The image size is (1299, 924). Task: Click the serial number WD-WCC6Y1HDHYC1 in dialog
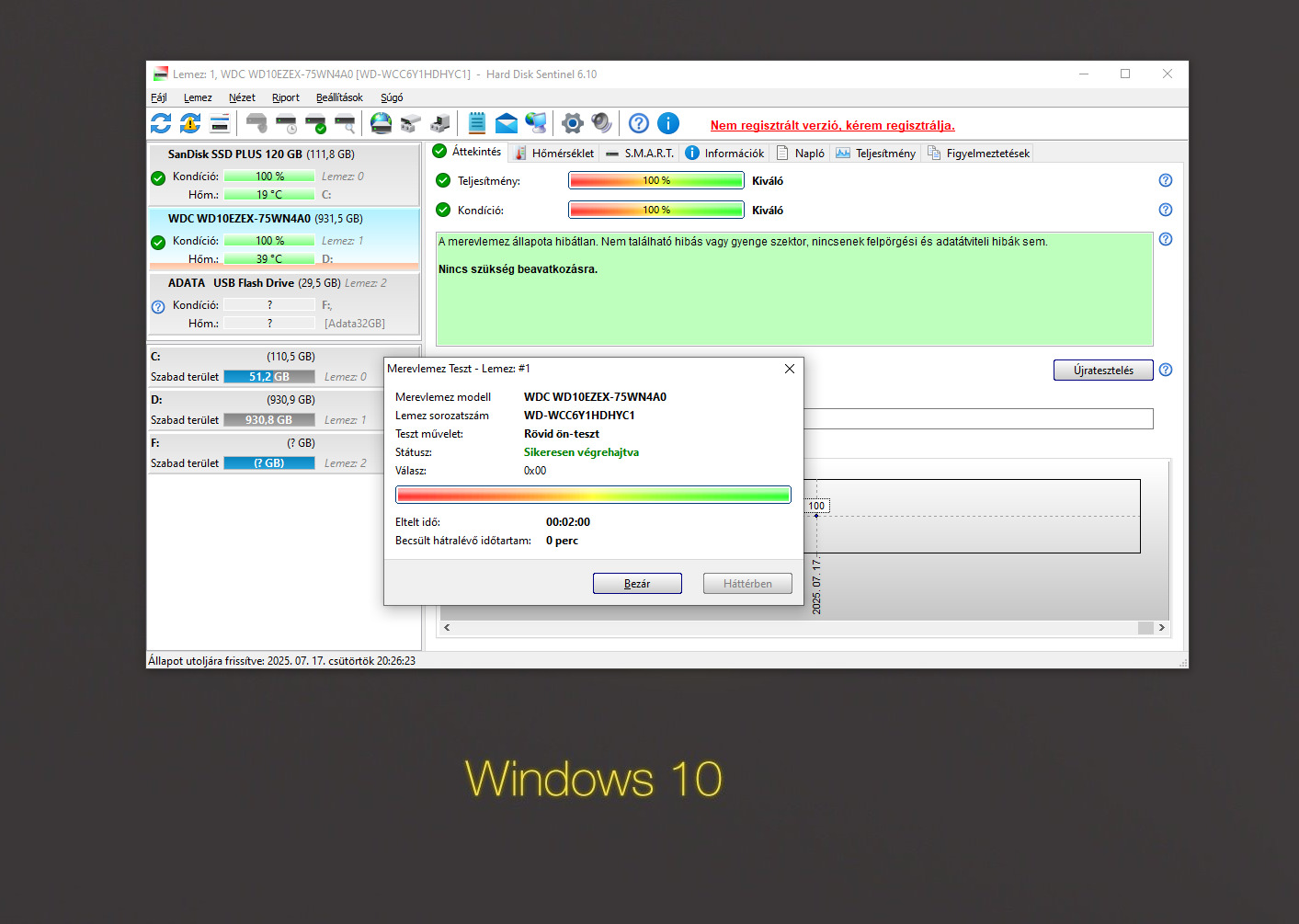click(579, 416)
